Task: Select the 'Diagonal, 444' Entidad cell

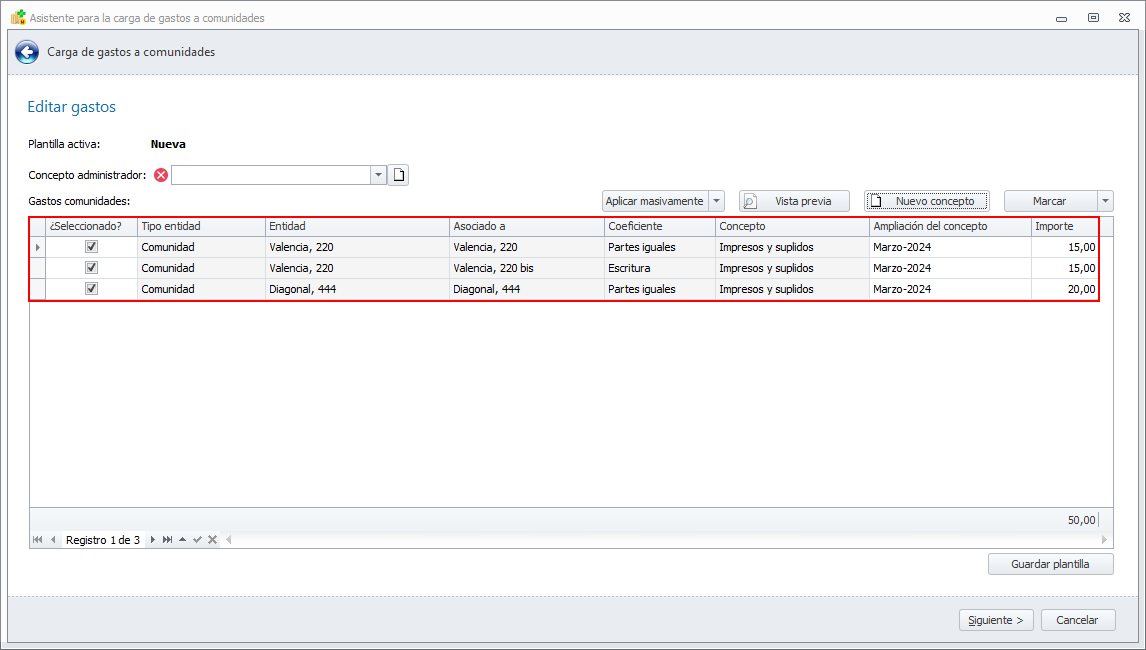Action: (x=357, y=289)
